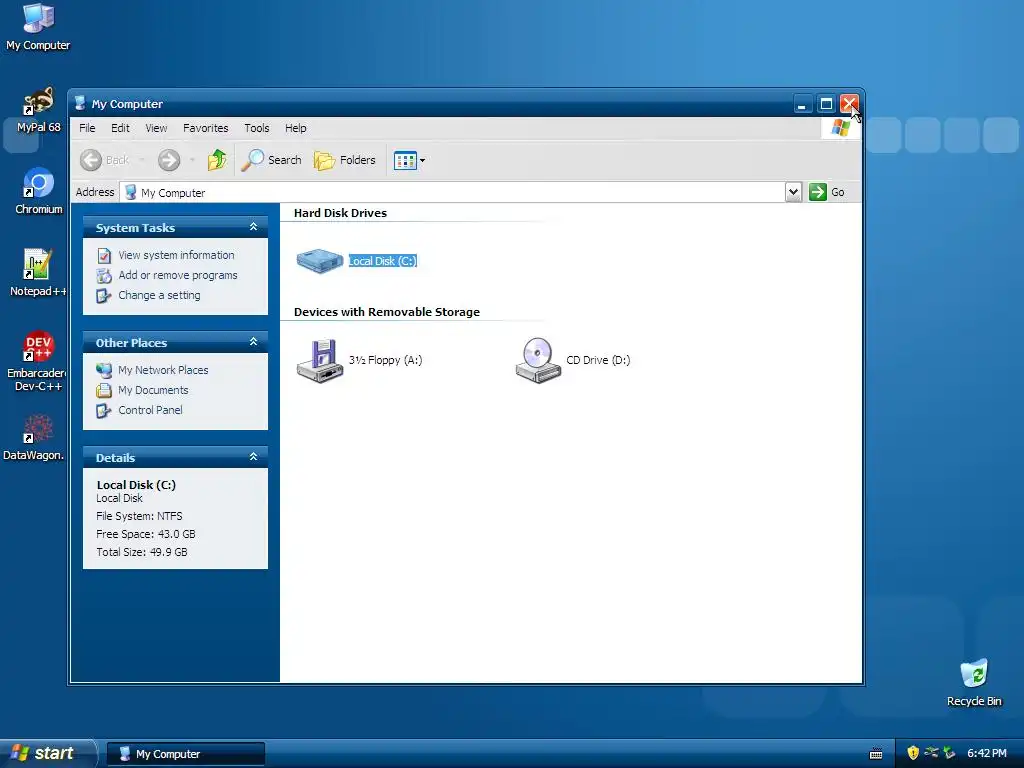Click the Forward navigation button

click(x=169, y=160)
